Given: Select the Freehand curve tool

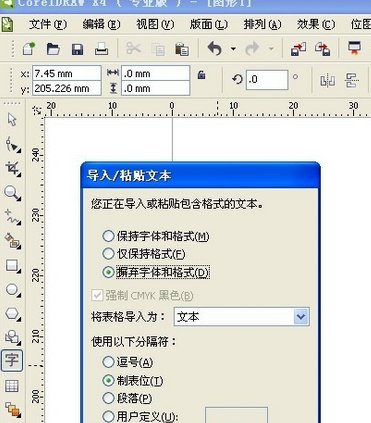Looking at the screenshot, I should pyautogui.click(x=13, y=217).
